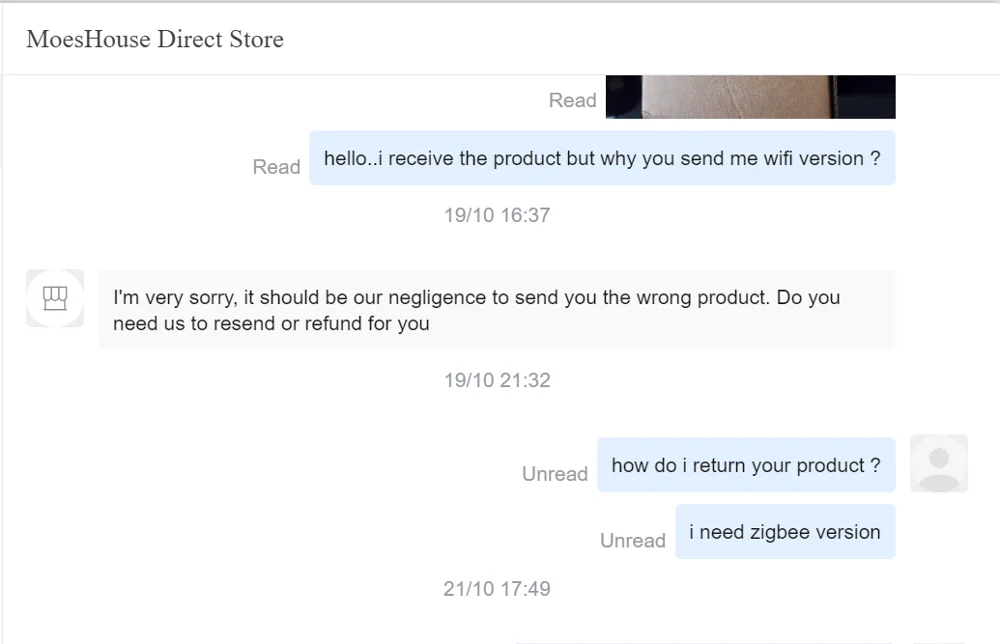Image resolution: width=1000 pixels, height=644 pixels.
Task: Open the sent photo thumbnail
Action: [x=750, y=97]
